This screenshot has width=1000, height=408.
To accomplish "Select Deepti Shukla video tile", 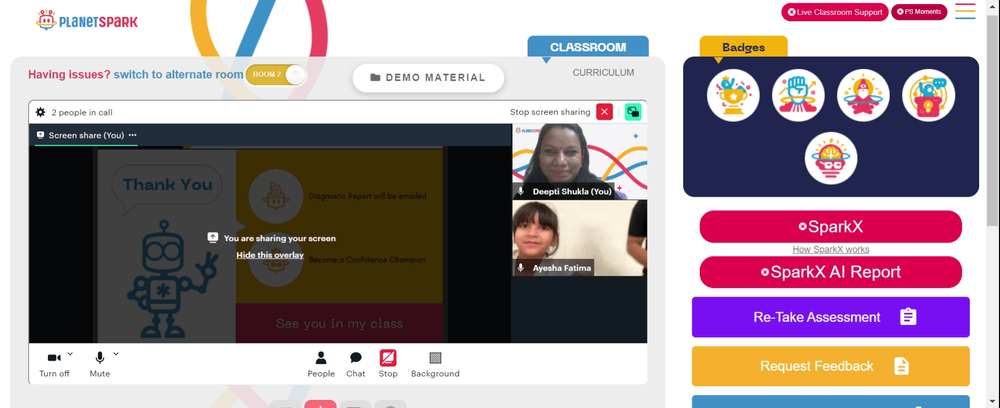I will [x=580, y=161].
